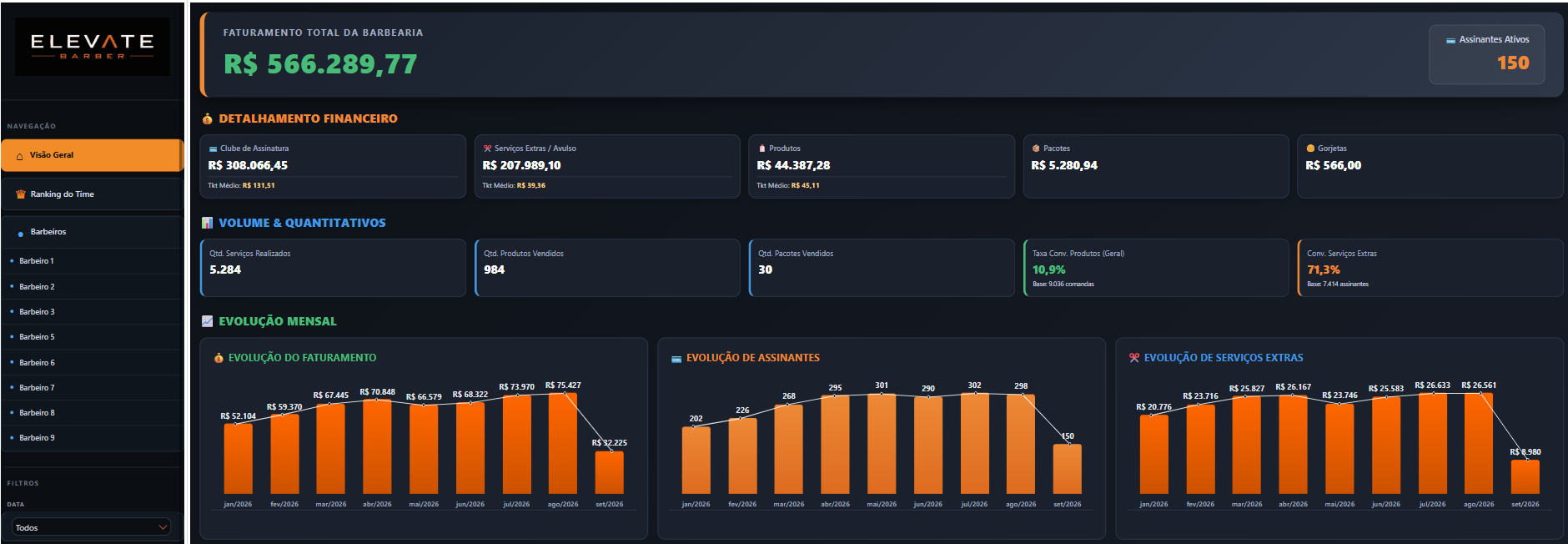Click Produtos value R$ 44.387,28
Viewport: 1568px width, 544px height.
click(793, 165)
